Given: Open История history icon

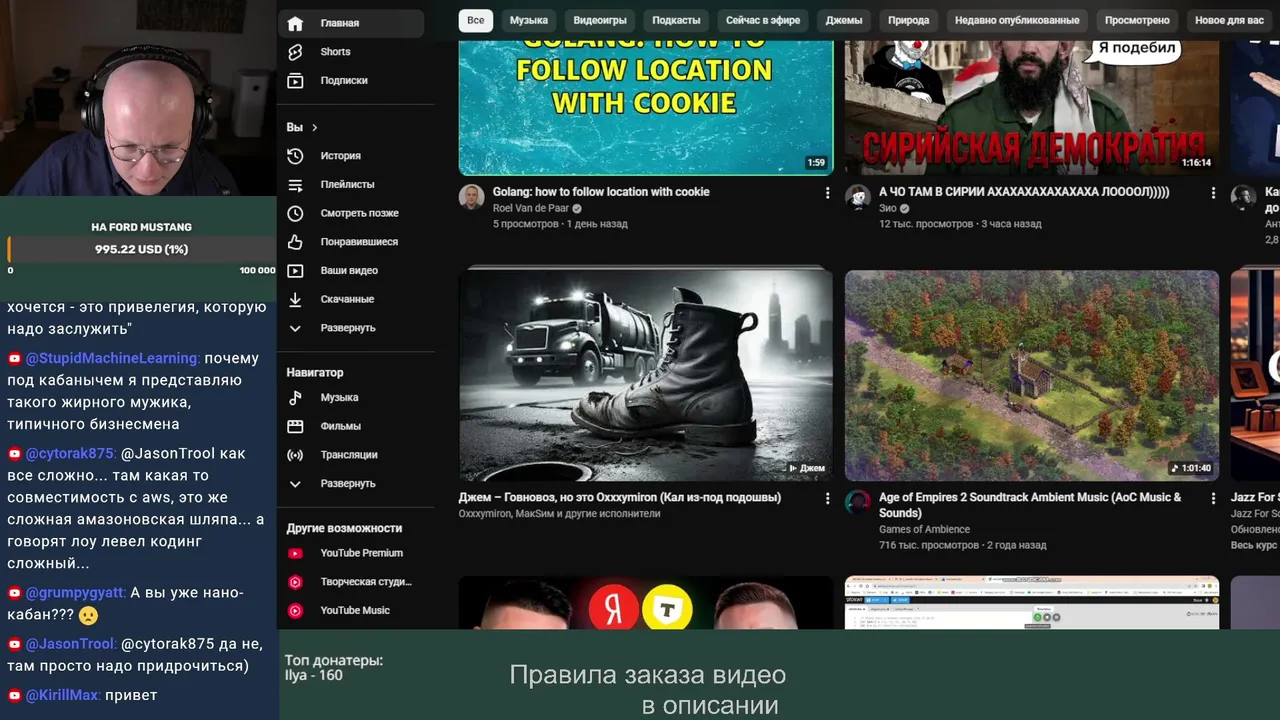Looking at the screenshot, I should [x=295, y=156].
